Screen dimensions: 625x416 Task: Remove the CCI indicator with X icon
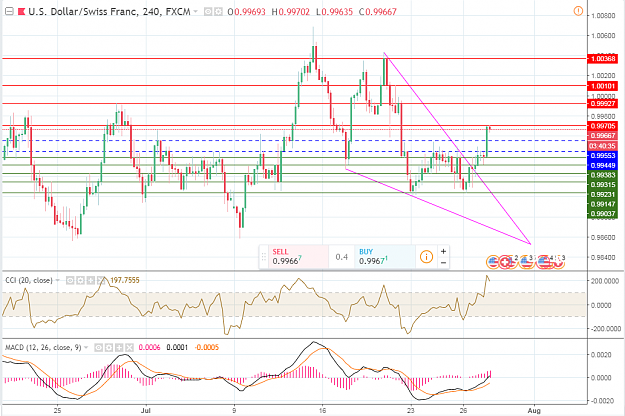[x=101, y=281]
